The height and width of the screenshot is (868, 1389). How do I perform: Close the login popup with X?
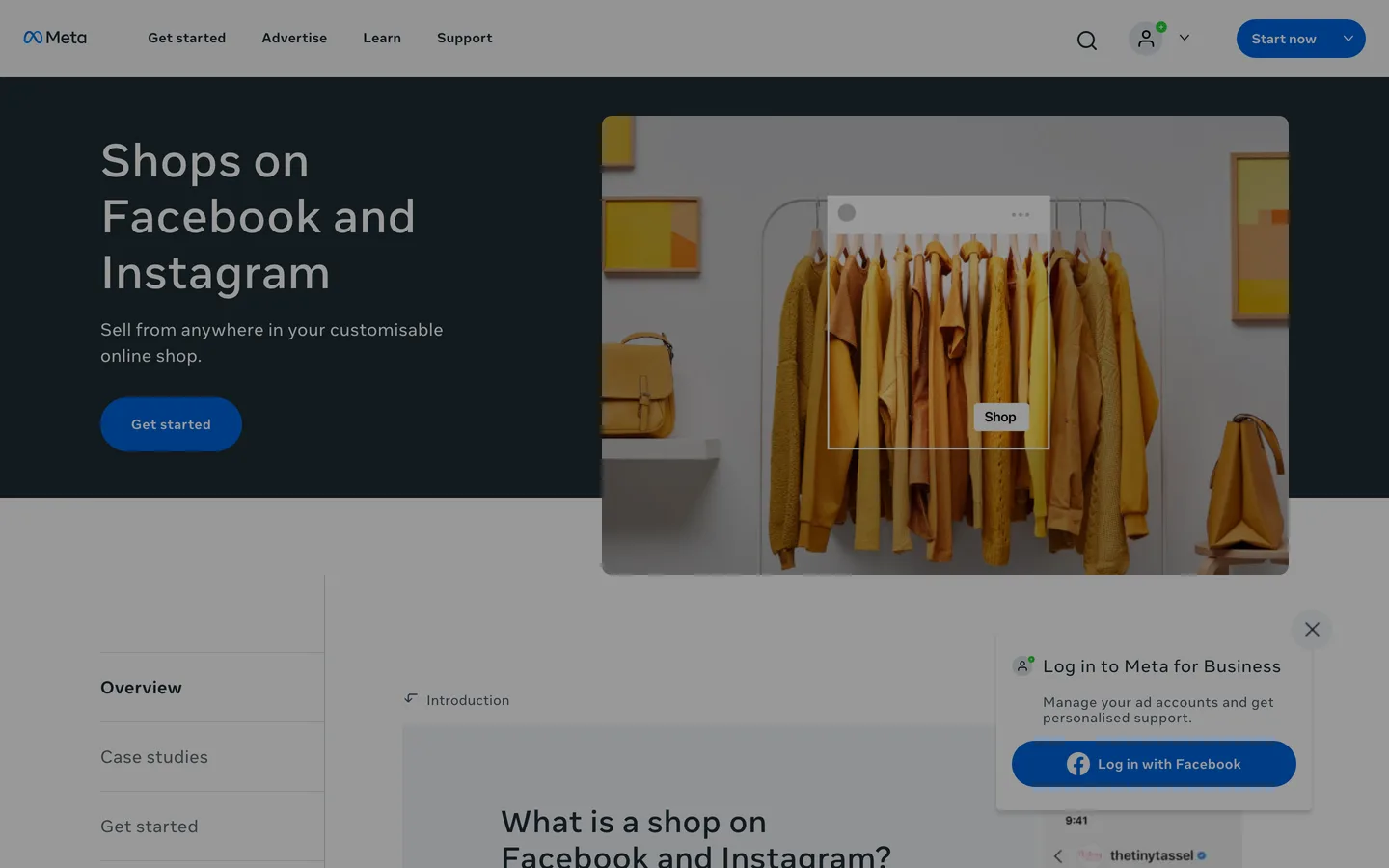1312,630
